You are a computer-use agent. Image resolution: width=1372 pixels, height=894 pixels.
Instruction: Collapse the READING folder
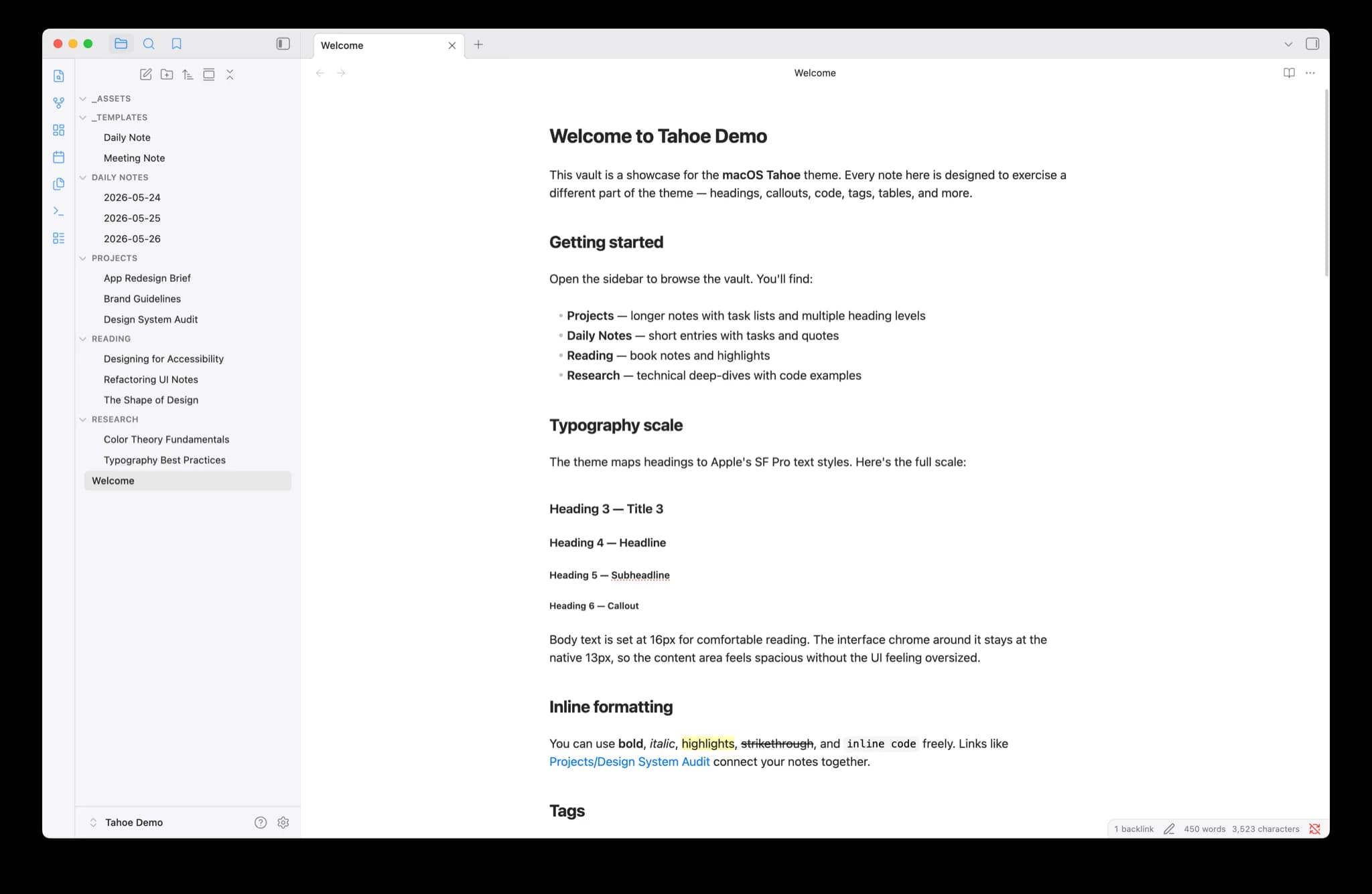[83, 339]
